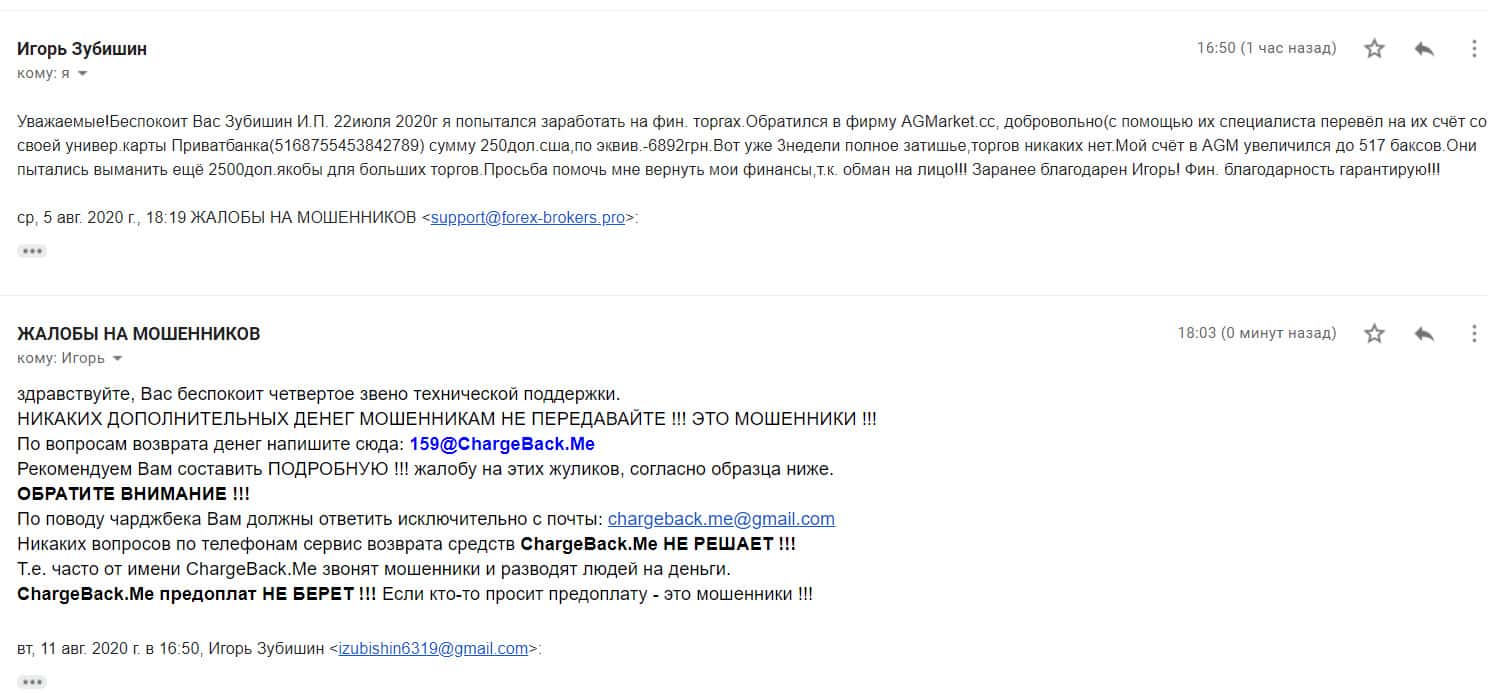Expand recipient details next to 'кому: я'
This screenshot has height=700, width=1505.
point(83,74)
